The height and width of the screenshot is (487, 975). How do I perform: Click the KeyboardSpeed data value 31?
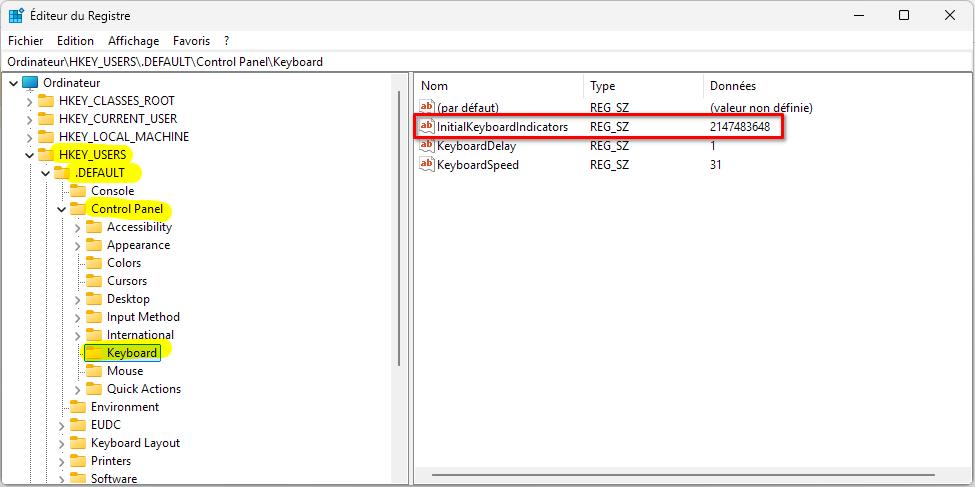[715, 165]
